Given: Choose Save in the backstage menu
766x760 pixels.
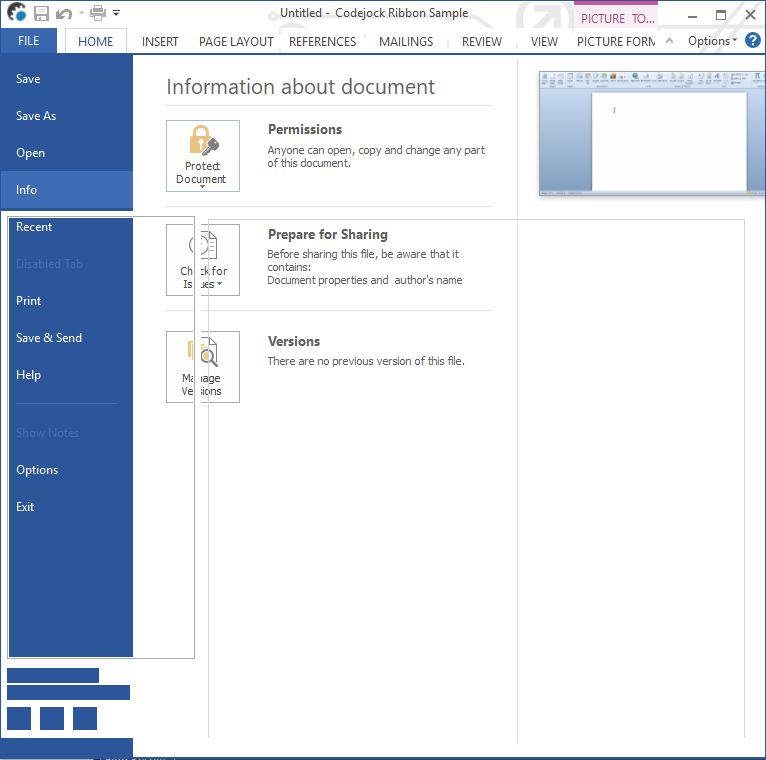Looking at the screenshot, I should 66,79.
